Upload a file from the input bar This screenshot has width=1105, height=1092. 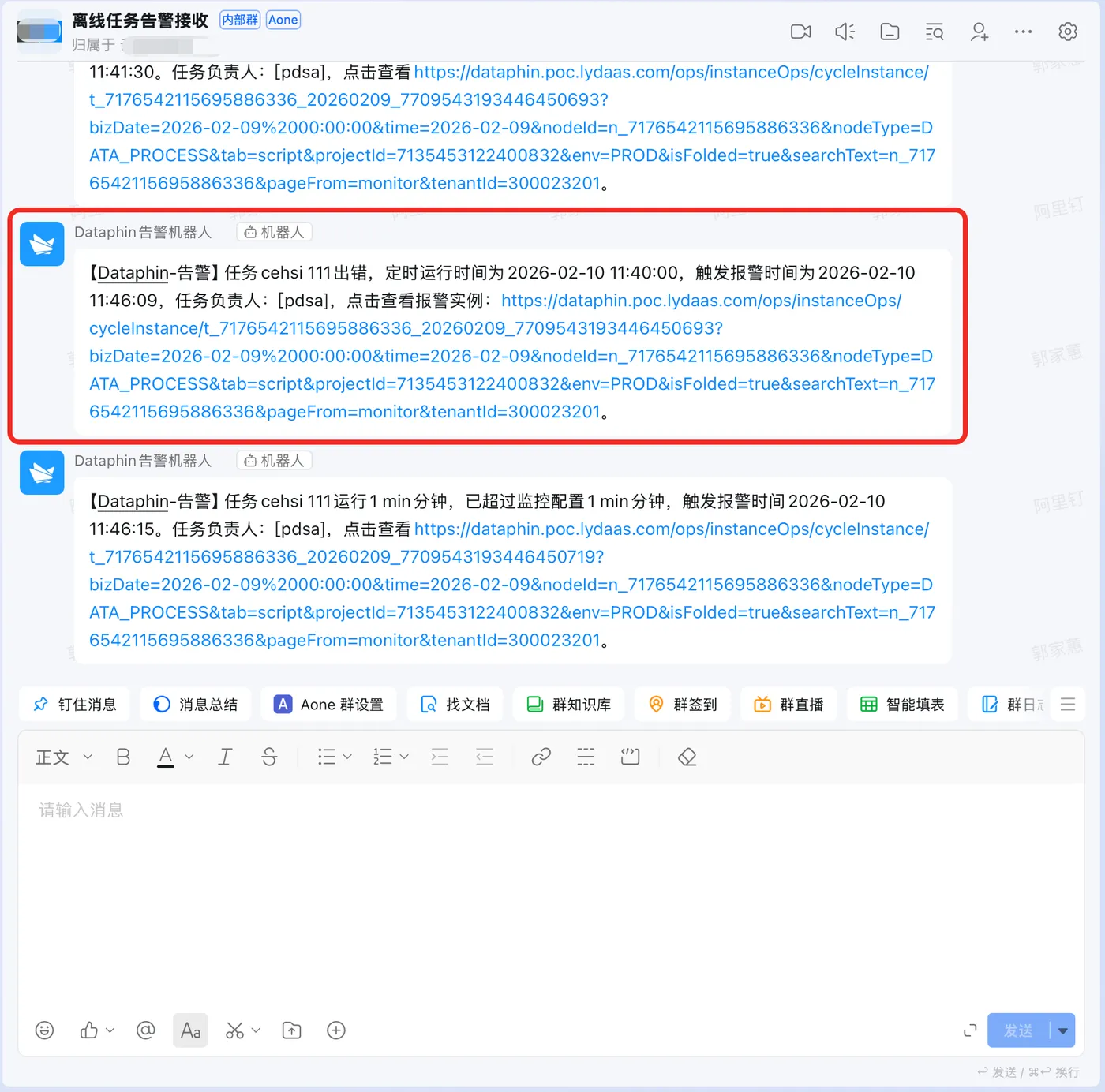(x=292, y=1030)
